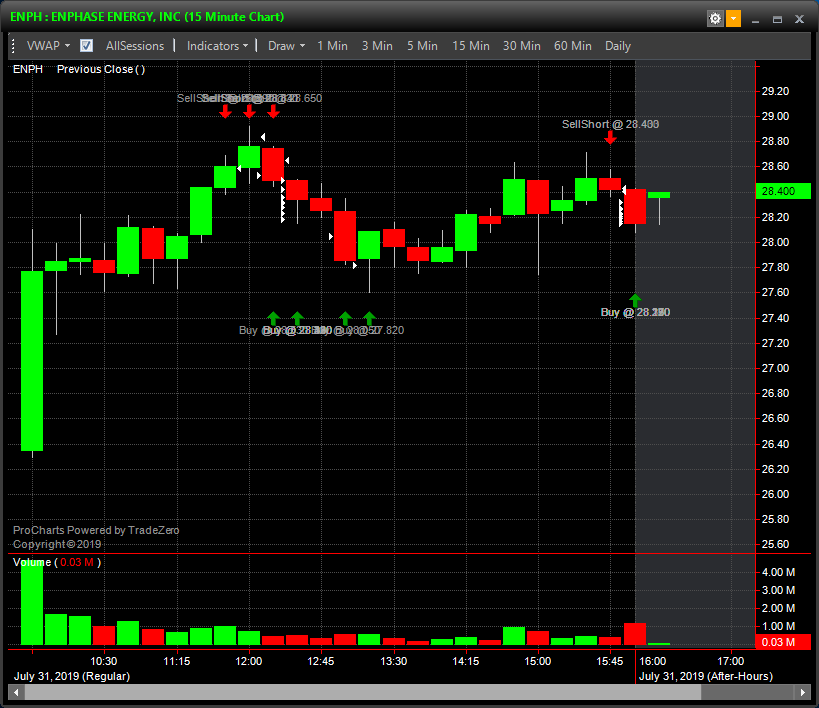This screenshot has width=819, height=708.
Task: Open the chart settings gear icon
Action: coord(715,19)
